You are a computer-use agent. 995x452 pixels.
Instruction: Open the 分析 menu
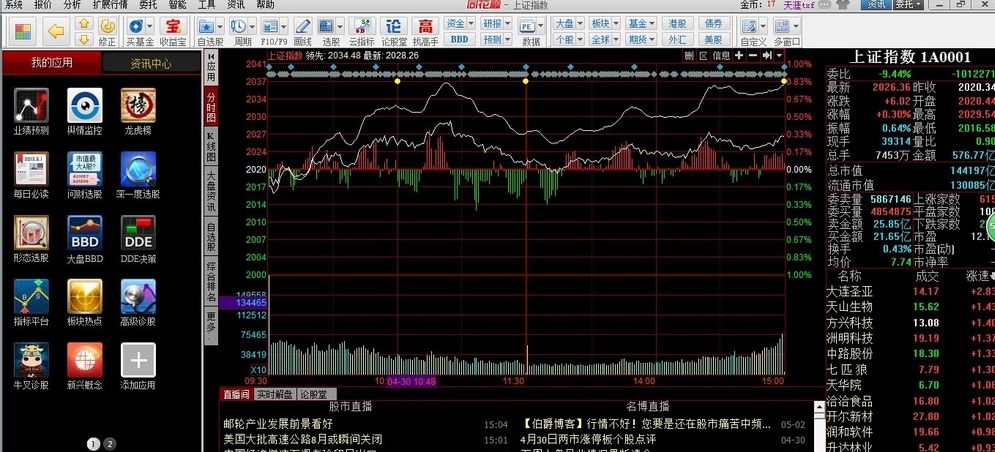pos(72,5)
